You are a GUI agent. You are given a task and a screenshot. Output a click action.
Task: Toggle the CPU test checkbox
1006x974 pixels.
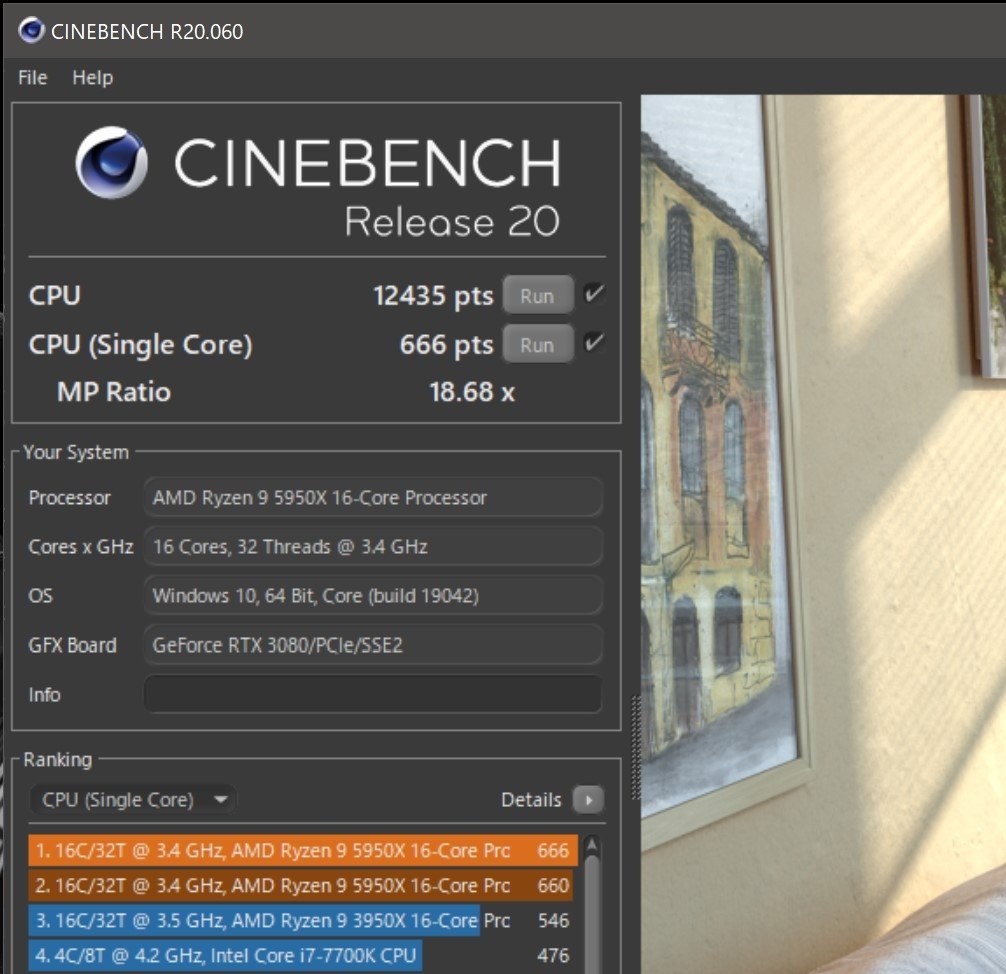coord(593,294)
